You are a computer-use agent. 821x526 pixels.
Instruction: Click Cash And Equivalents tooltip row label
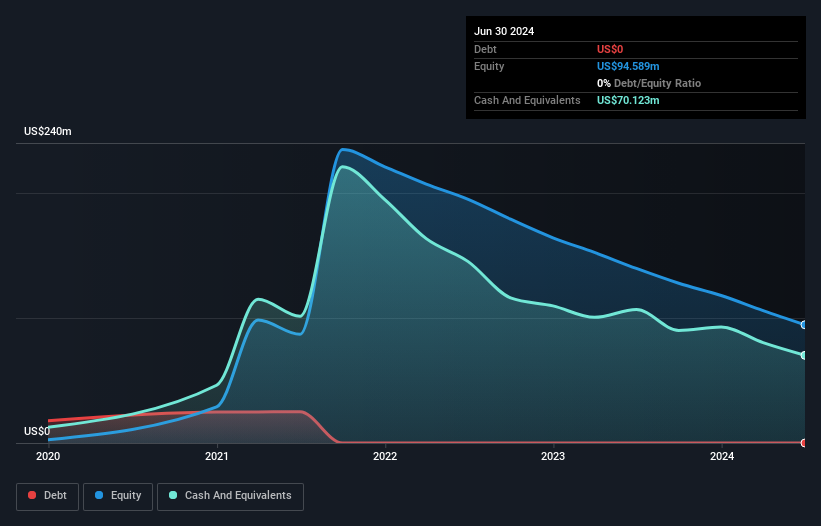pos(527,100)
